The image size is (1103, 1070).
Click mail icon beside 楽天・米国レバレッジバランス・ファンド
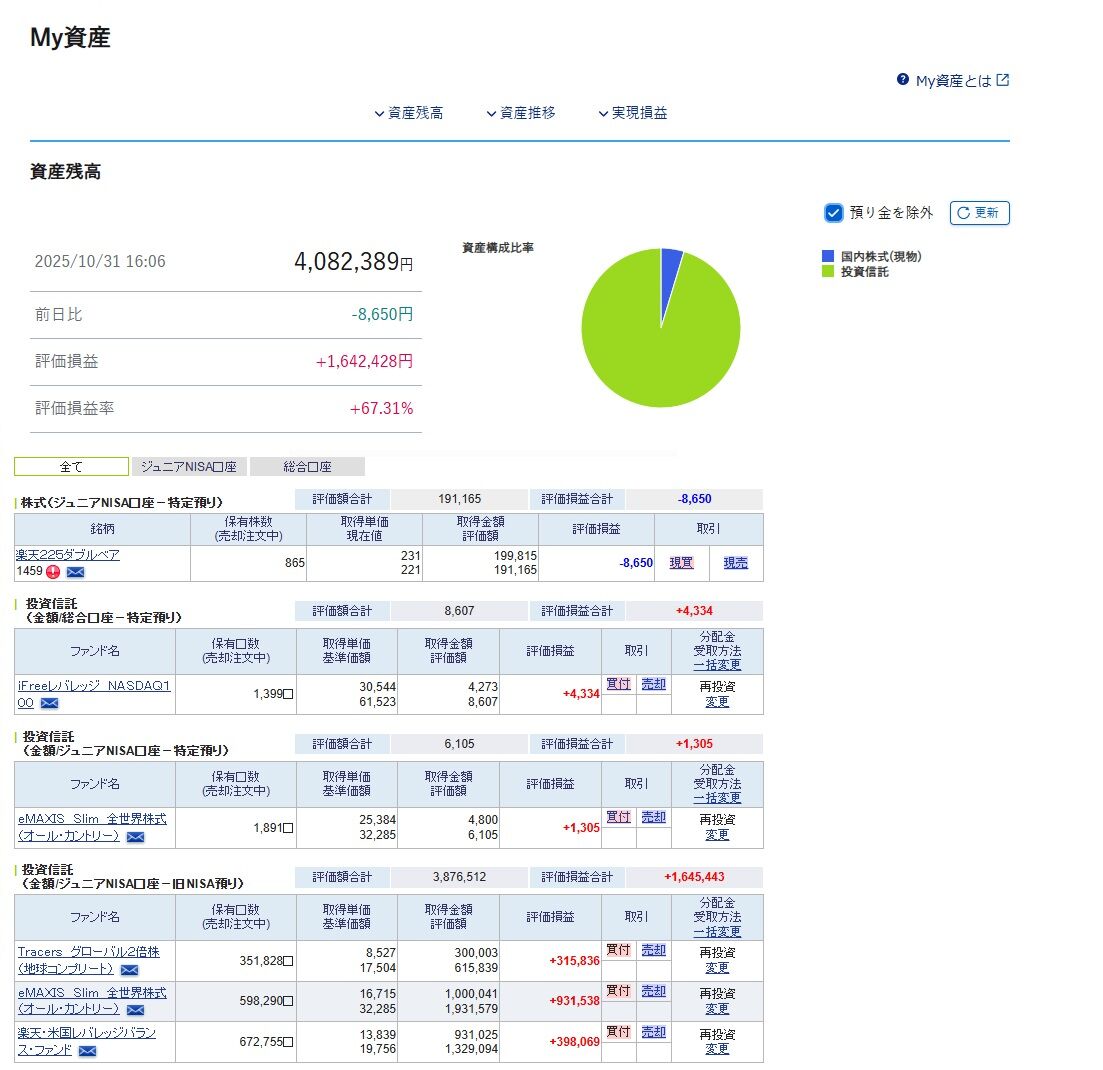(x=87, y=1051)
